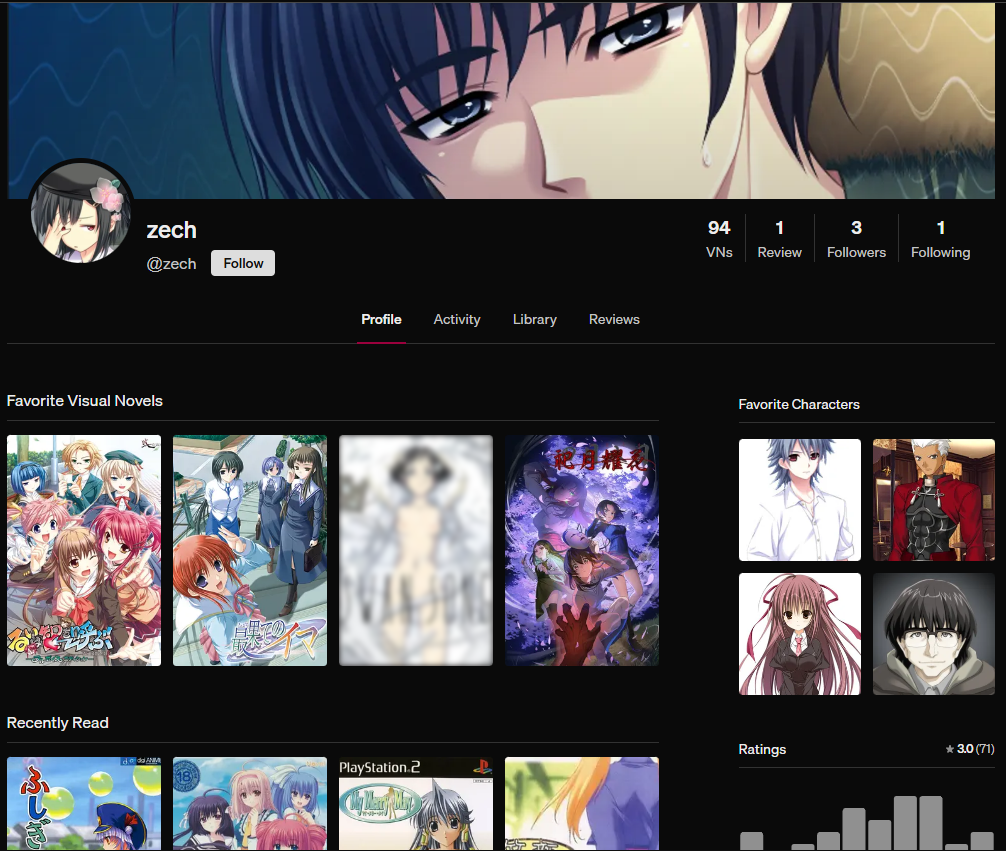
Task: Click the 3.0 (71) star rating summary
Action: (x=969, y=749)
